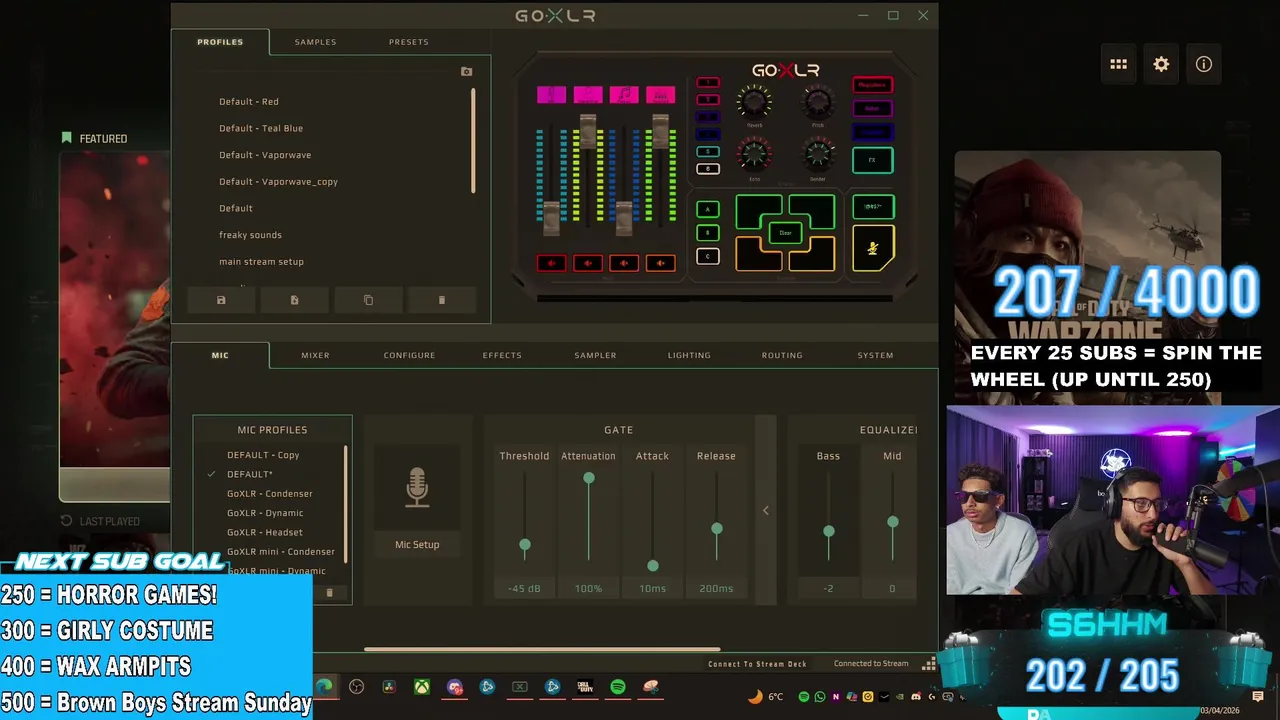Click Connect To Stream Deck
This screenshot has height=720, width=1280.
pos(757,664)
